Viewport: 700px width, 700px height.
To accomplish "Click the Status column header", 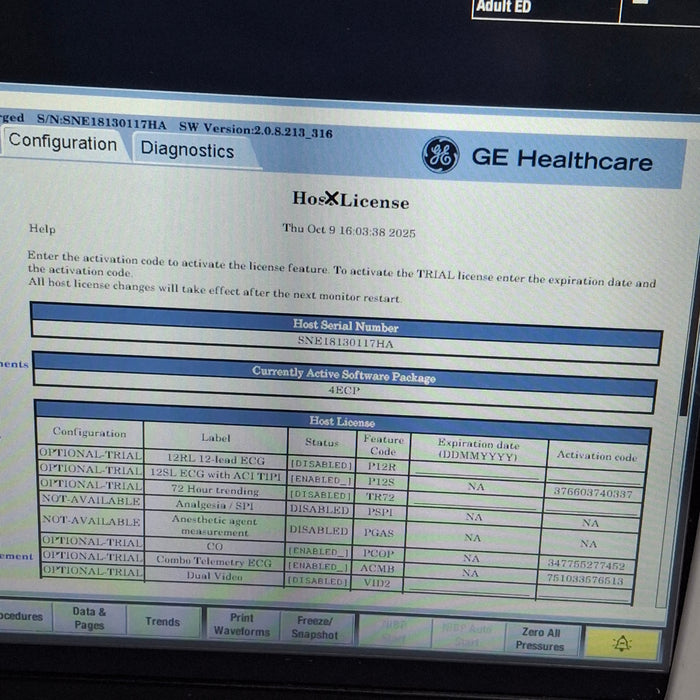I will pos(322,442).
